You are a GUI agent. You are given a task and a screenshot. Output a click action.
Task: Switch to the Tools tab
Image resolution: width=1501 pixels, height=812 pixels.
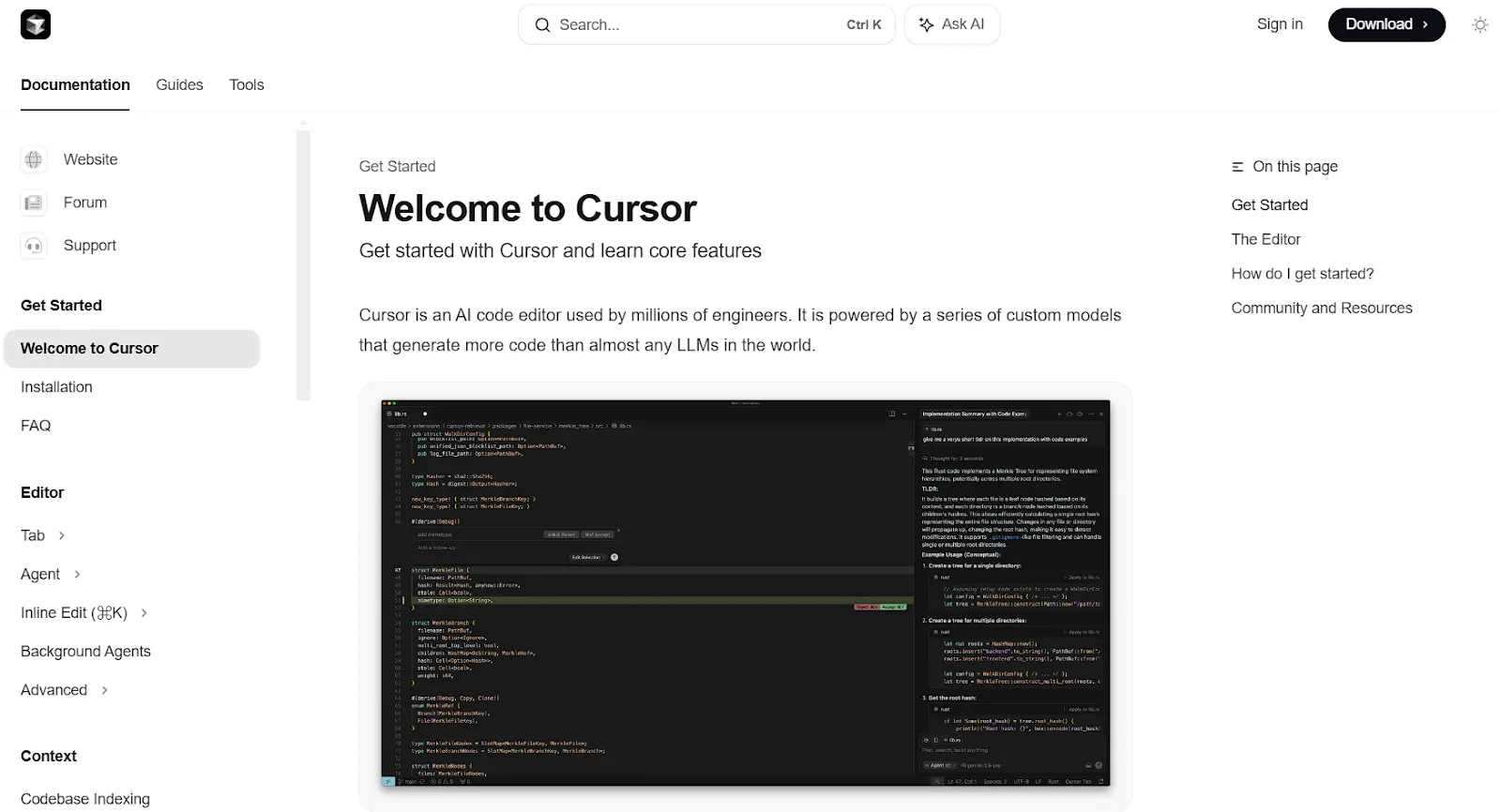point(247,84)
